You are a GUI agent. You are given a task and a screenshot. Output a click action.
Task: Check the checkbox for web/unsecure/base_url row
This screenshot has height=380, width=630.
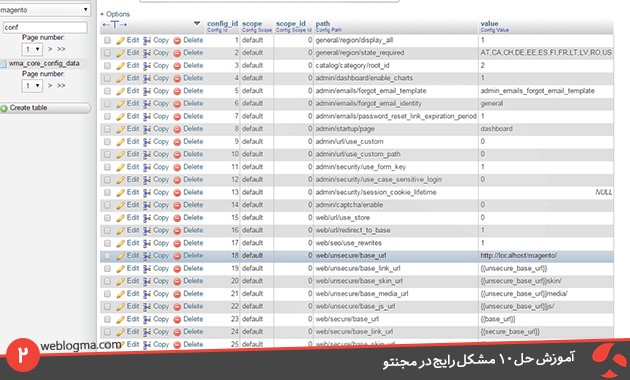click(107, 256)
